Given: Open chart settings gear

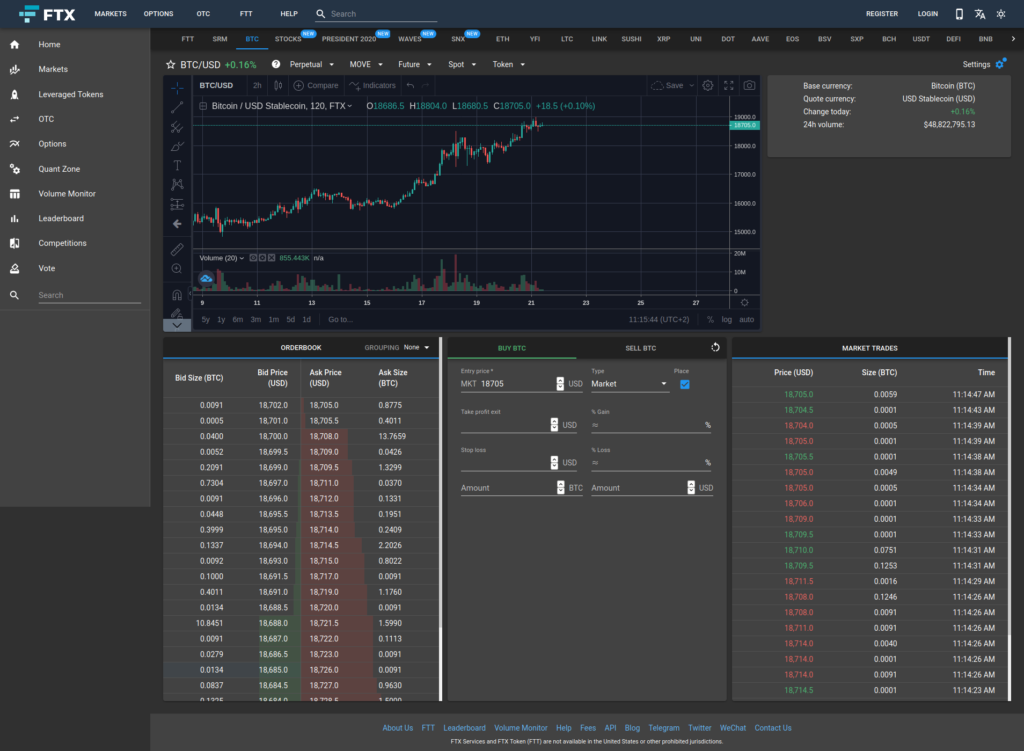Looking at the screenshot, I should [x=708, y=86].
